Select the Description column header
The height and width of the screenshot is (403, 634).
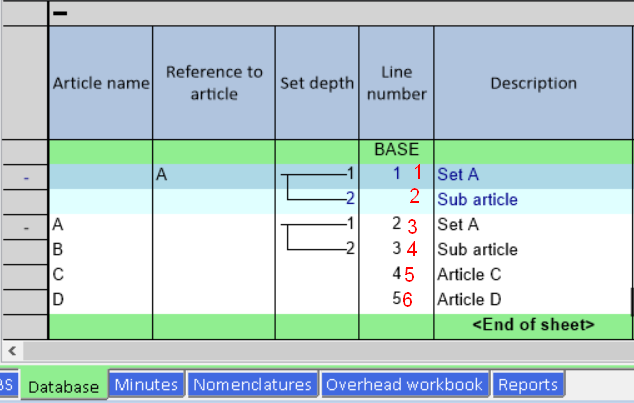click(533, 84)
